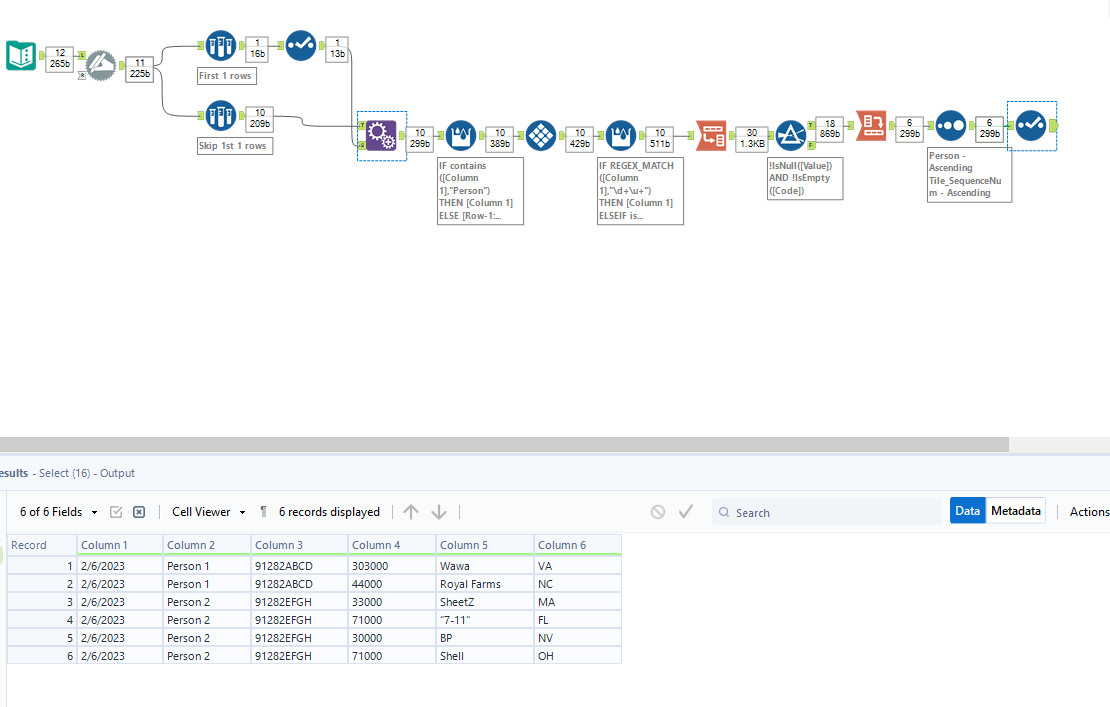
Task: Open the Browse tool at workflow end
Action: click(1031, 126)
